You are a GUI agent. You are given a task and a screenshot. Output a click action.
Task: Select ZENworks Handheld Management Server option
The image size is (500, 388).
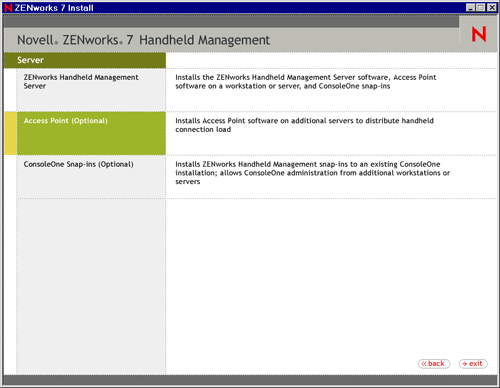[91, 90]
